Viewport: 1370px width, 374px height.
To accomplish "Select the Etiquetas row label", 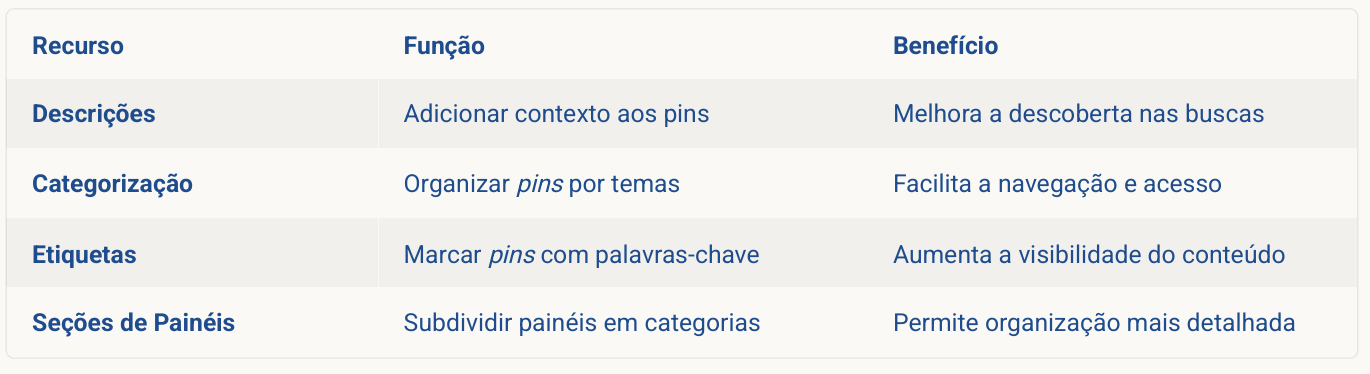I will 84,254.
